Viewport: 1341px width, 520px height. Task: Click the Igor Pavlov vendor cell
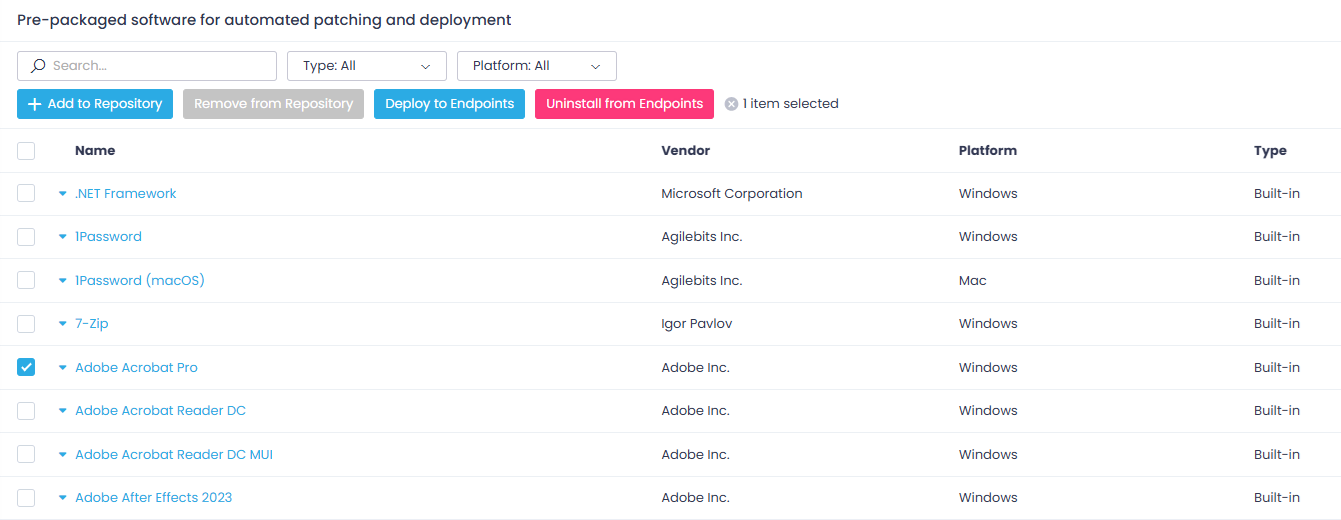[x=699, y=324]
